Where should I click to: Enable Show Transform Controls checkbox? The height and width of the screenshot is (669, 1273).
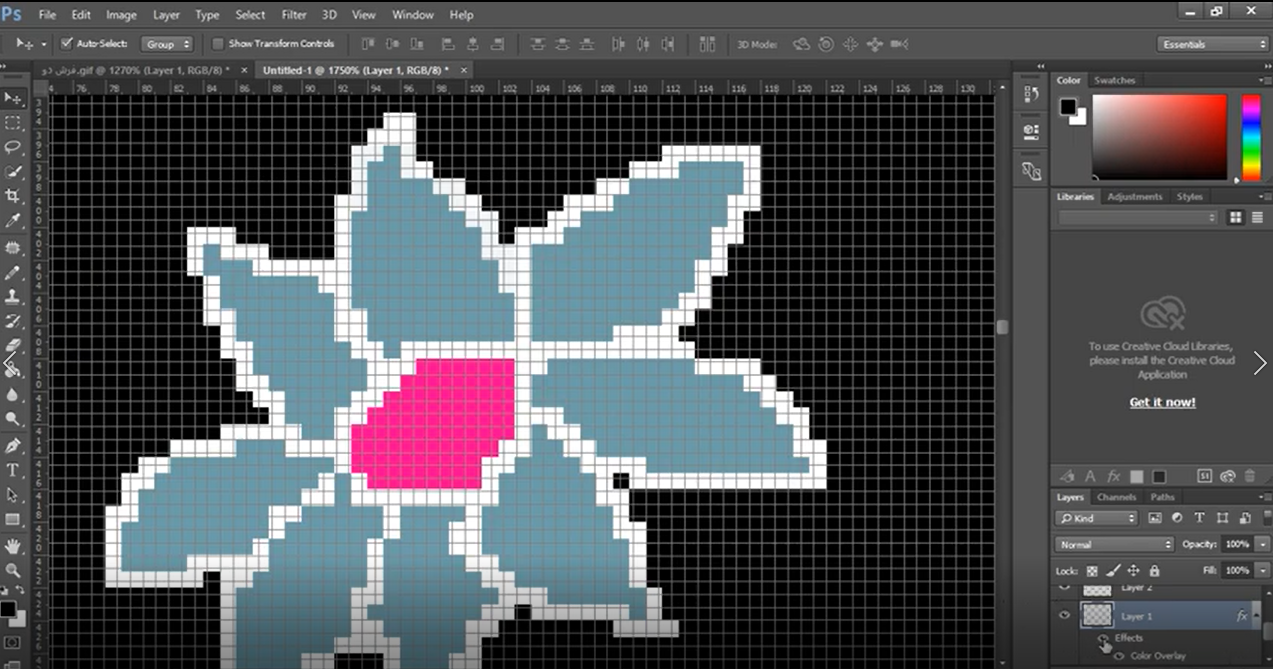[x=218, y=44]
